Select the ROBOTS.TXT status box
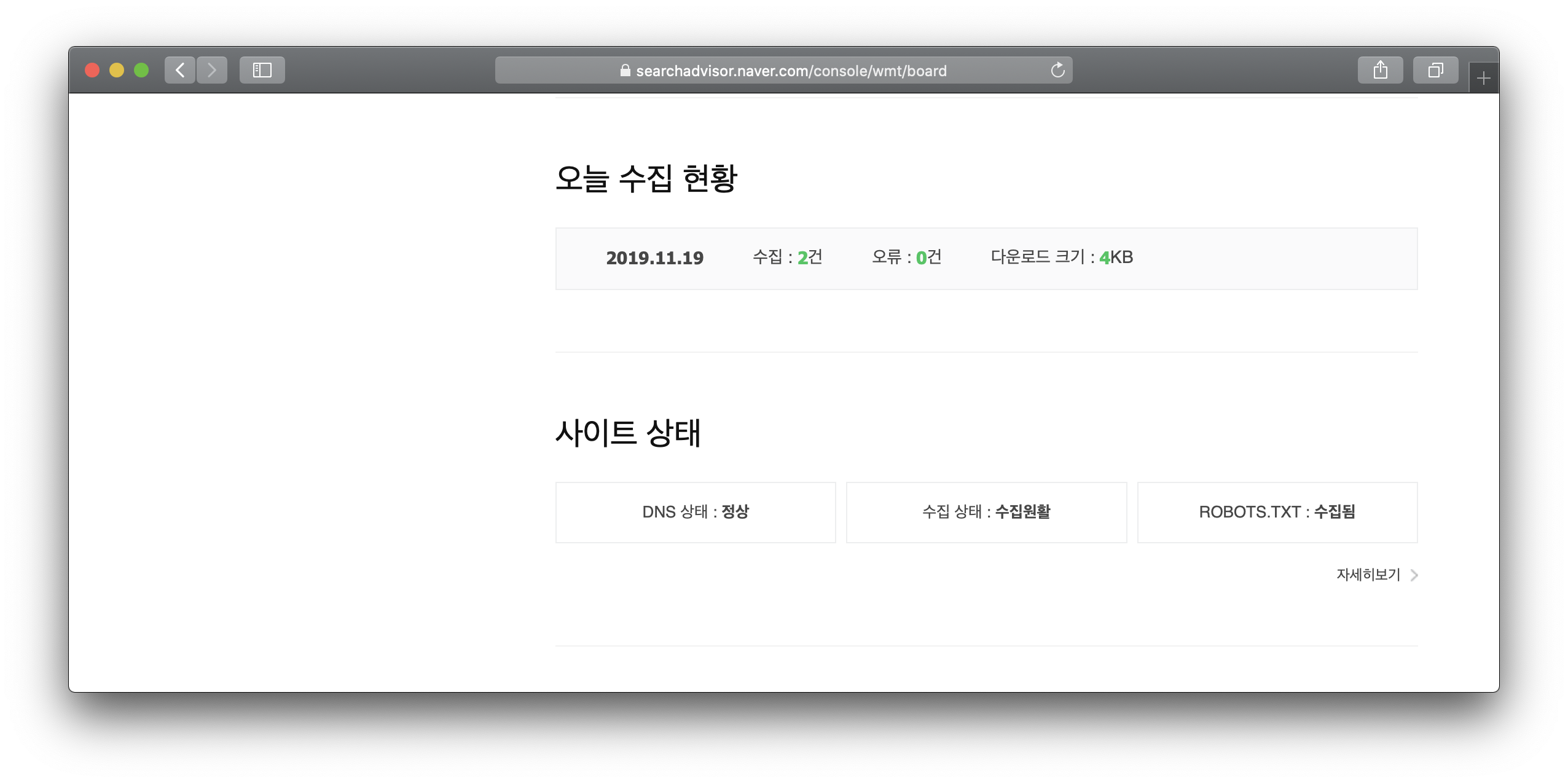 coord(1277,512)
